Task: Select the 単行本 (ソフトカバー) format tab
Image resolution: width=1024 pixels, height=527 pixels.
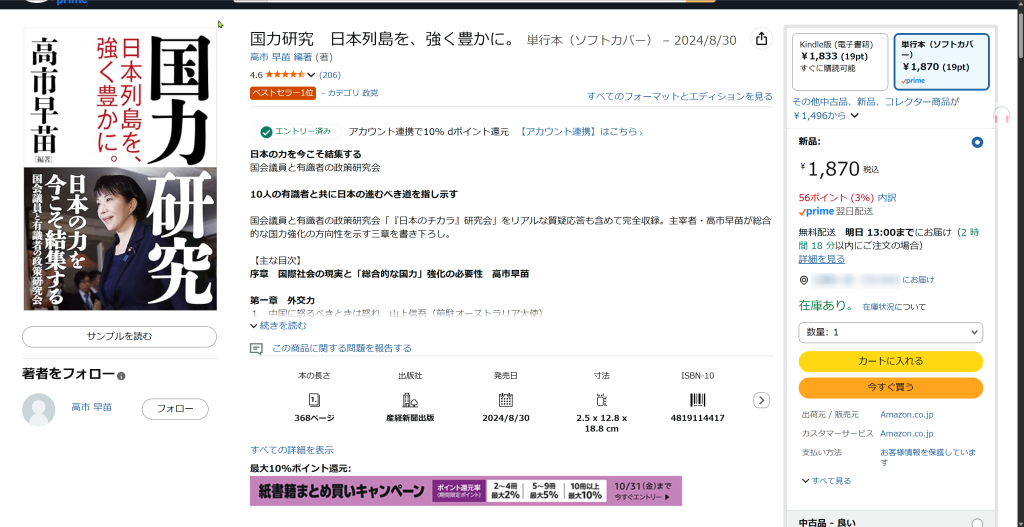Action: click(x=941, y=62)
